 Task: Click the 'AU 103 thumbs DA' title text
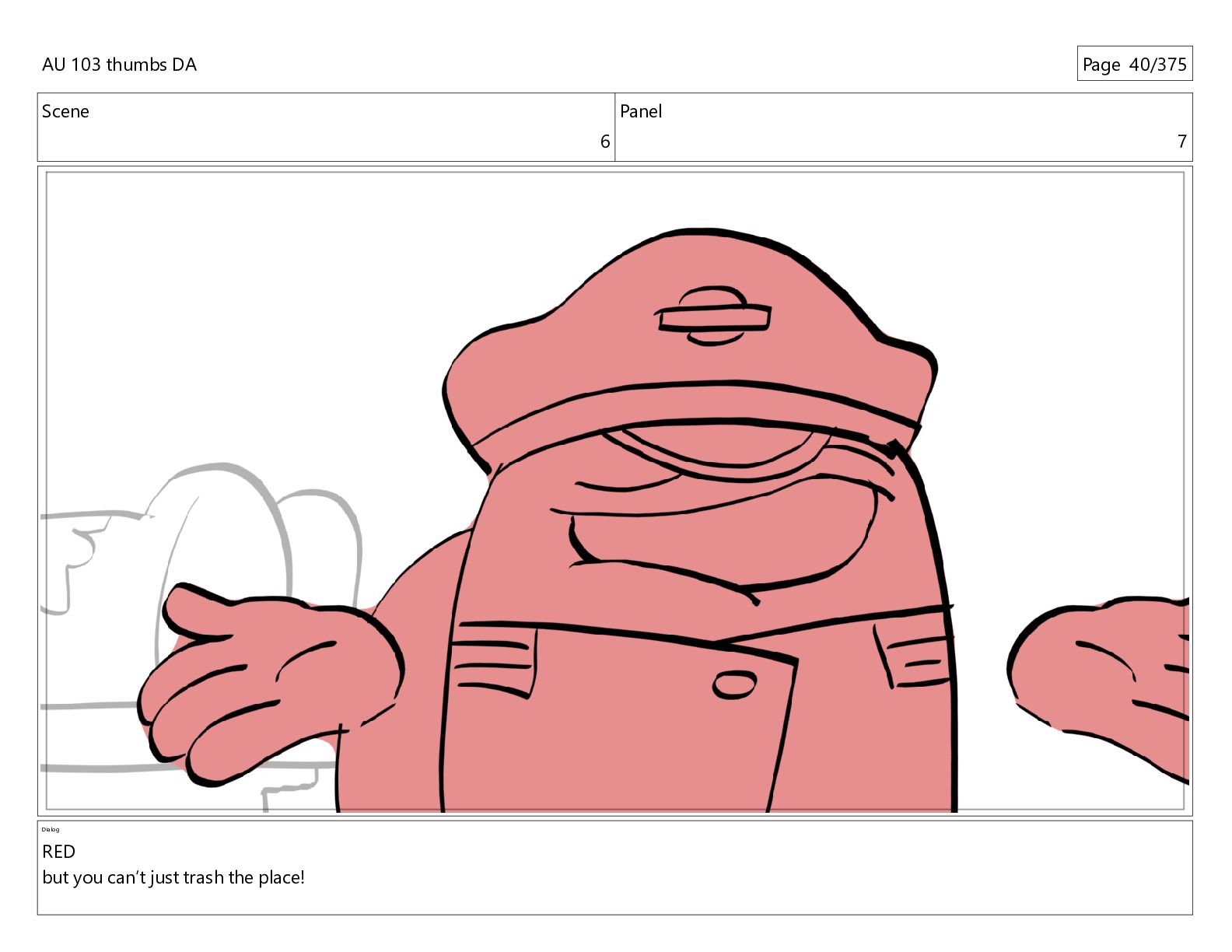(119, 65)
